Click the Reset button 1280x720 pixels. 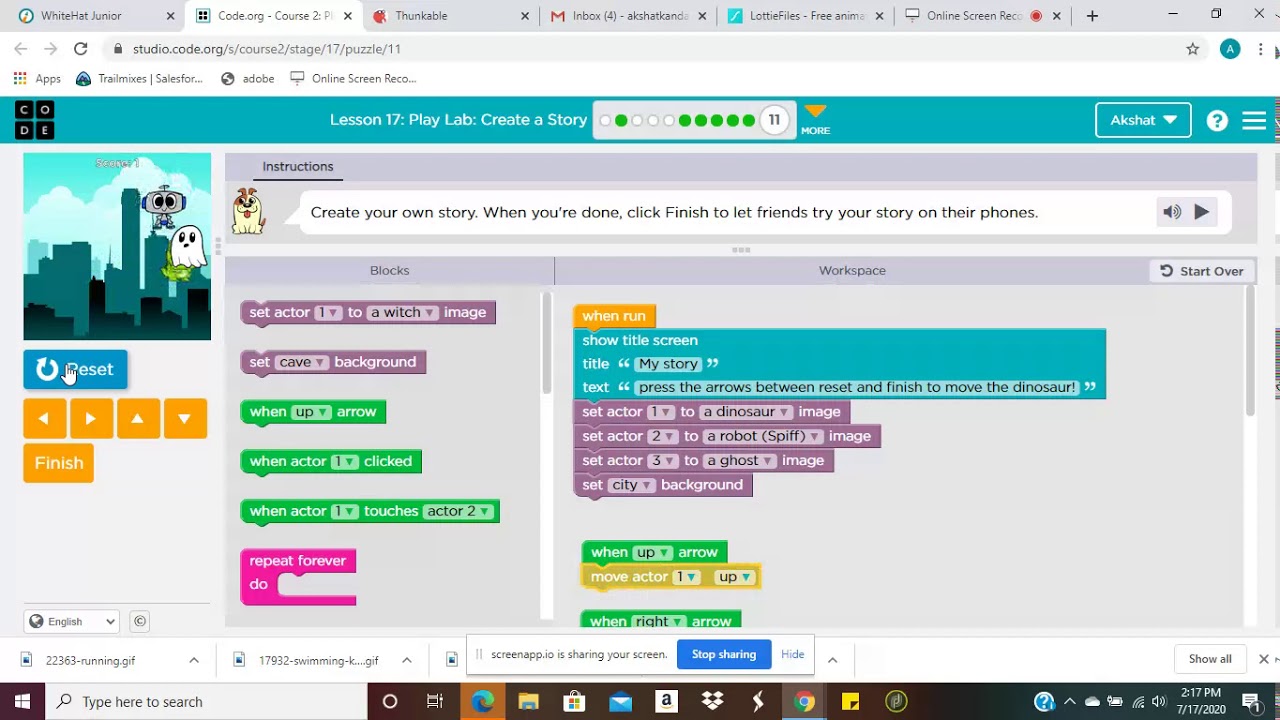pos(75,369)
